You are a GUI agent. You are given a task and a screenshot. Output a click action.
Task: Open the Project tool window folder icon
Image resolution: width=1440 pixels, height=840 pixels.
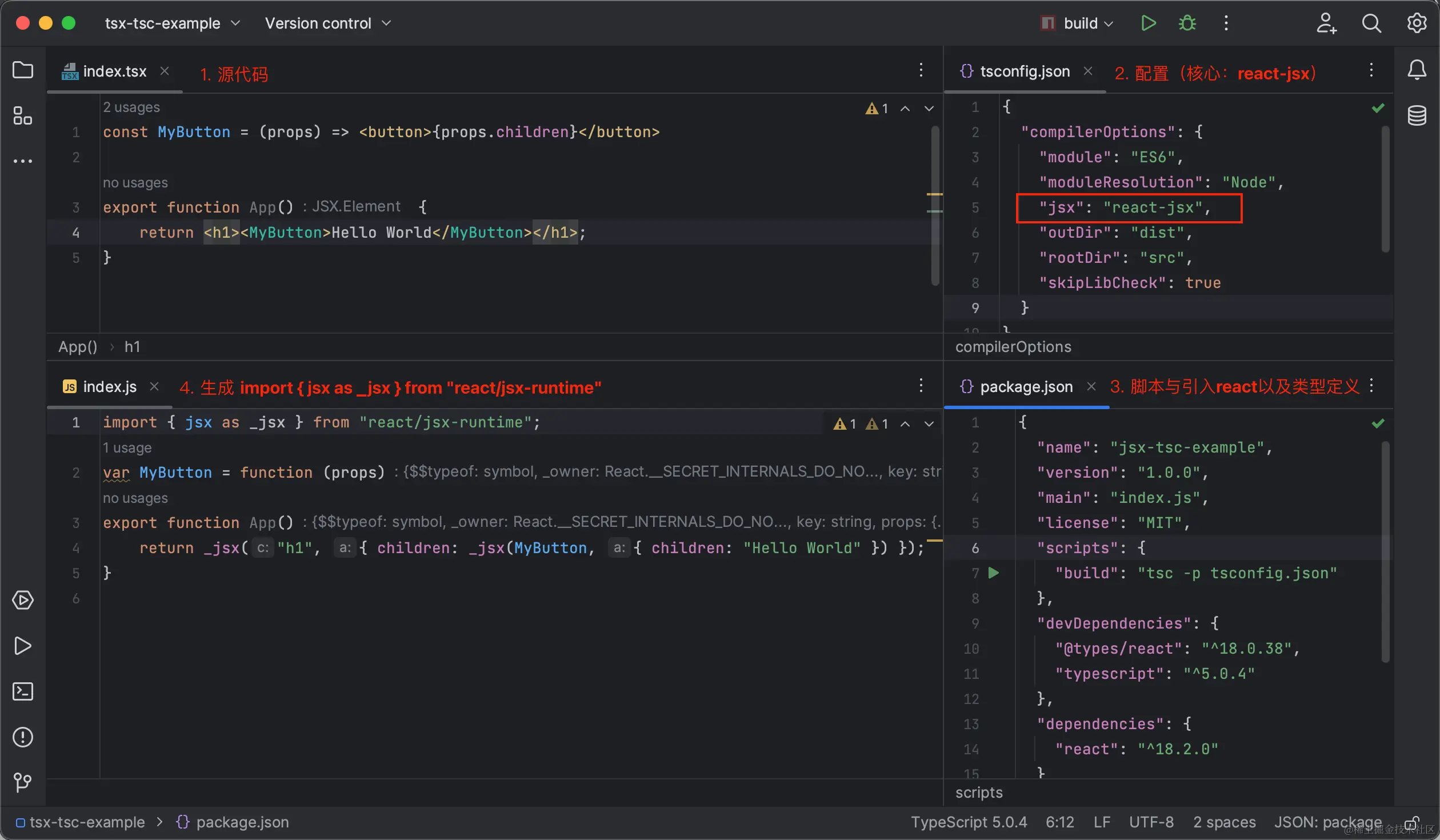(x=23, y=70)
